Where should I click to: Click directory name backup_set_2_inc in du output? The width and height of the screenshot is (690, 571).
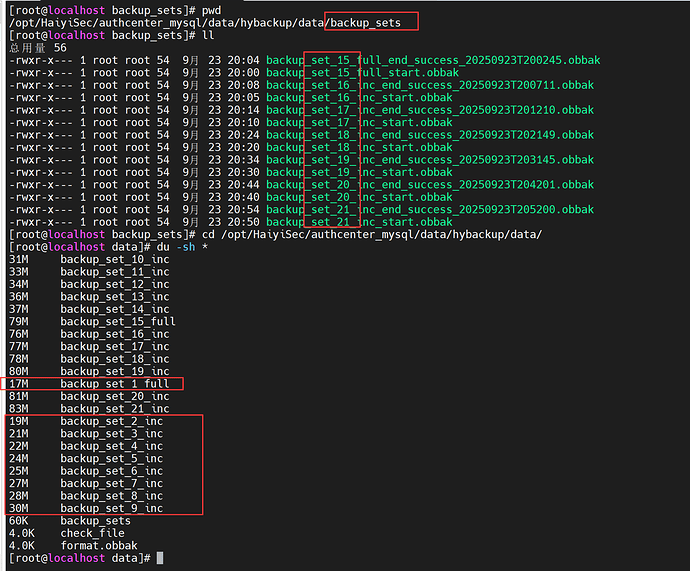point(112,421)
